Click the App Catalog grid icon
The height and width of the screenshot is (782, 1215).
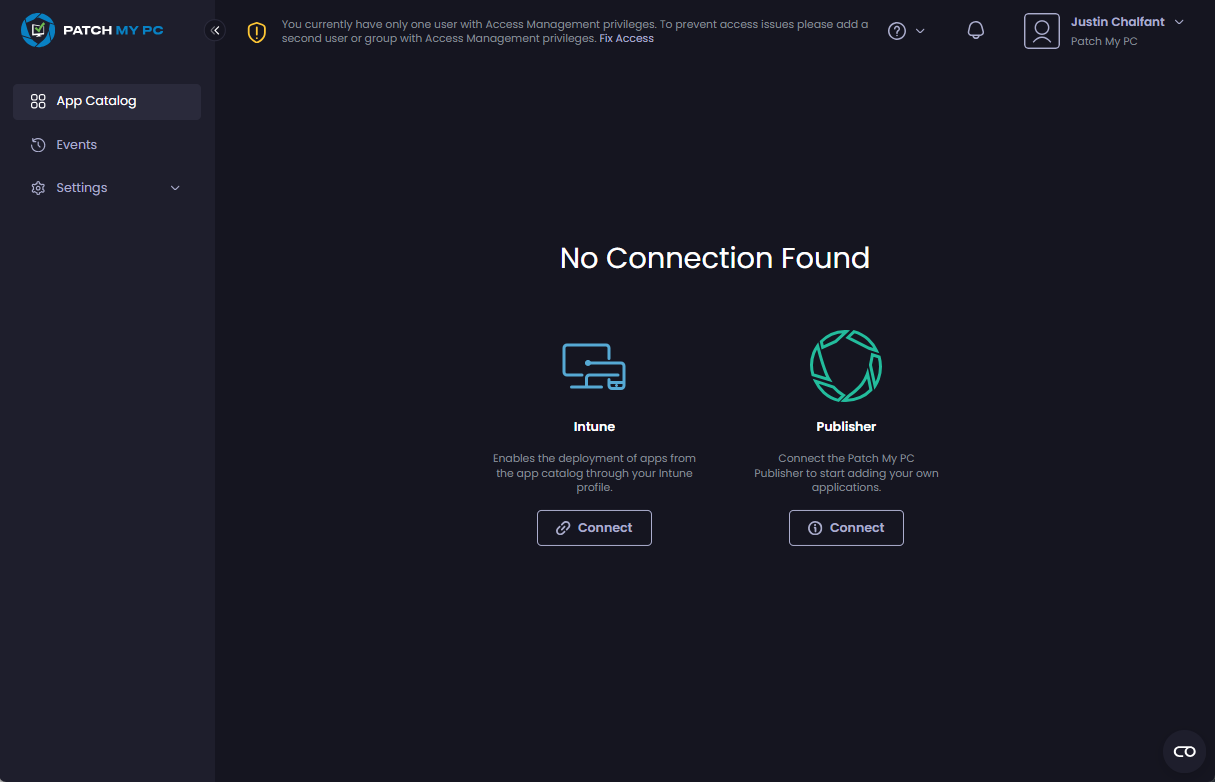click(x=38, y=101)
